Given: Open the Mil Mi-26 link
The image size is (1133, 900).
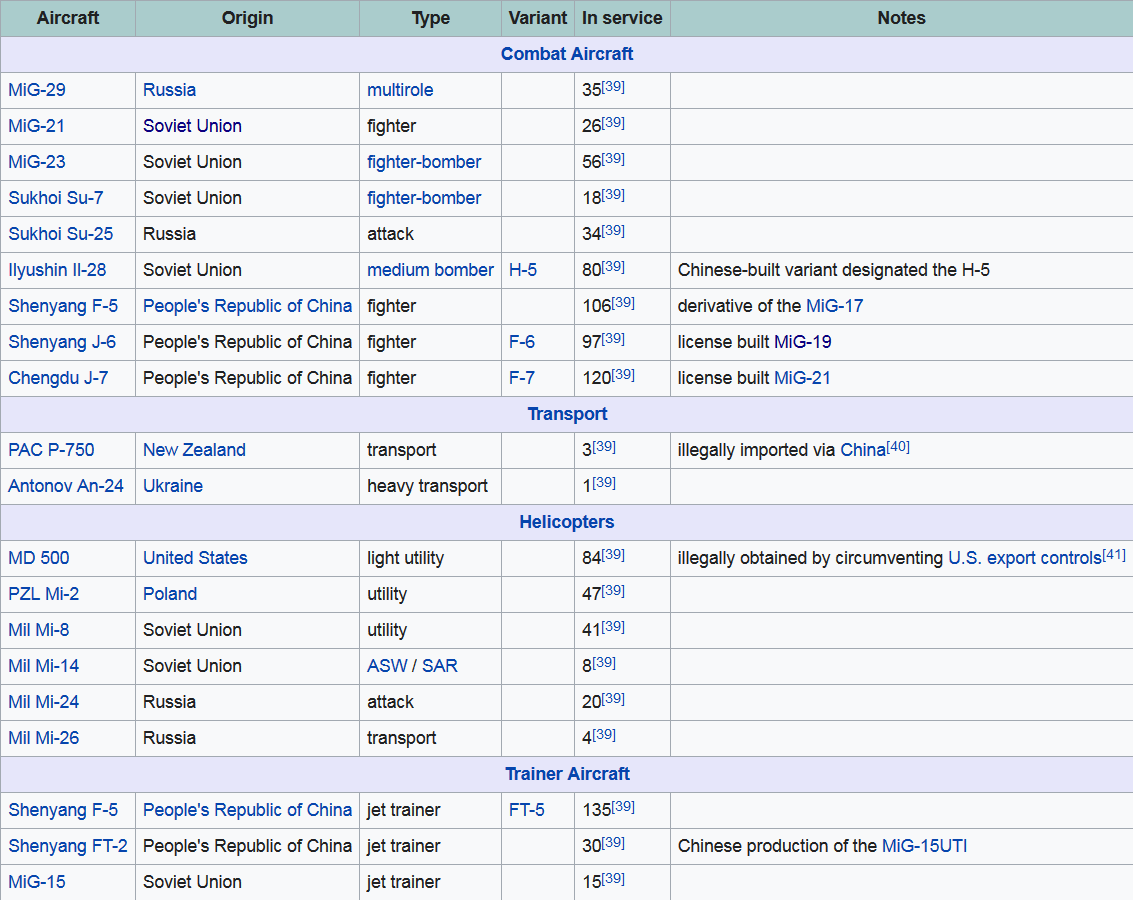Looking at the screenshot, I should [44, 738].
